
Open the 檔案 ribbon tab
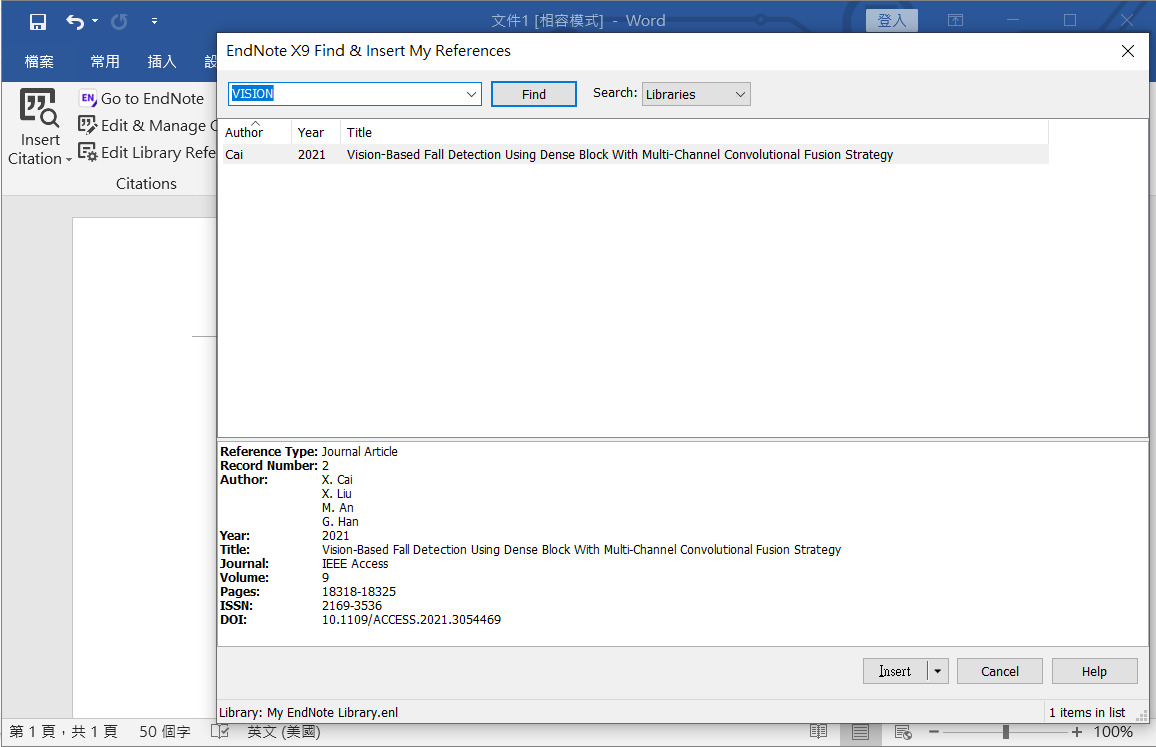[39, 62]
